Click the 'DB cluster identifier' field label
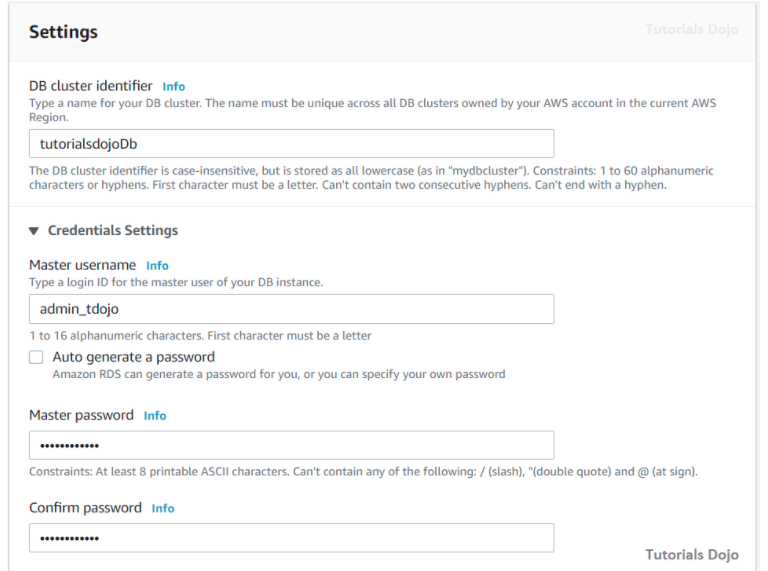 point(91,86)
